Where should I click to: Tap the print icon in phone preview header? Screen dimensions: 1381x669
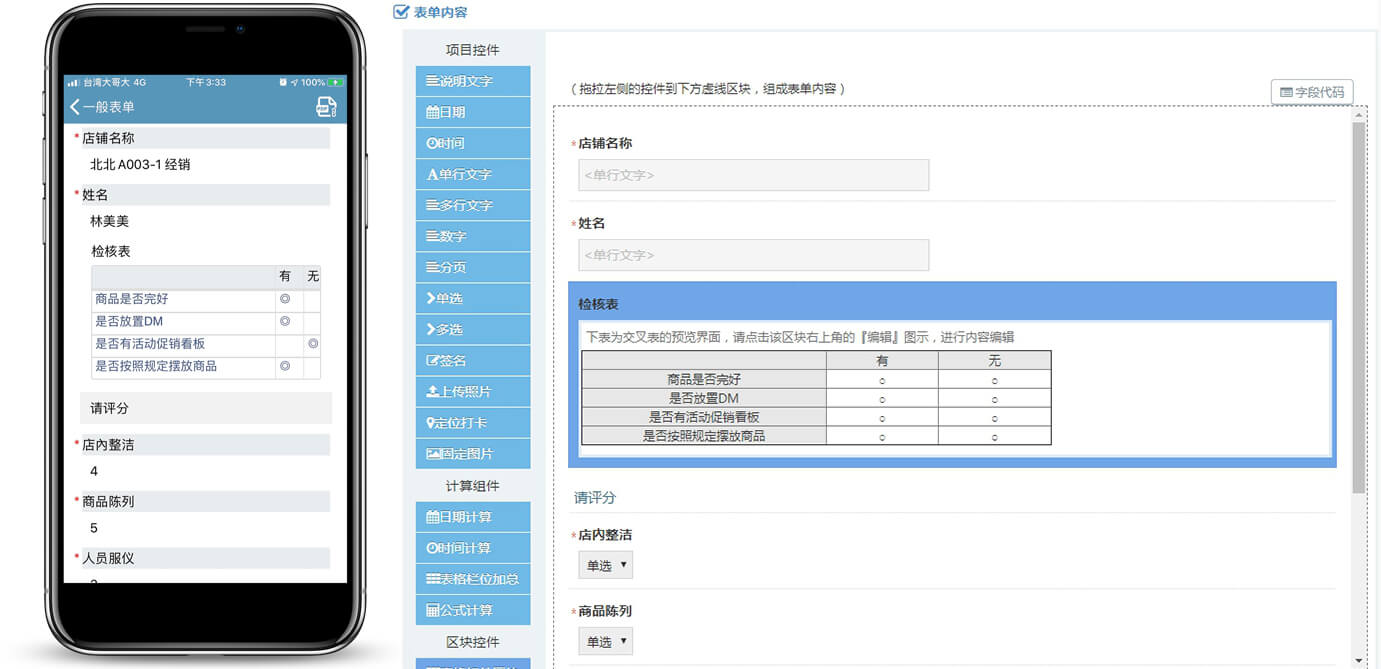(327, 106)
